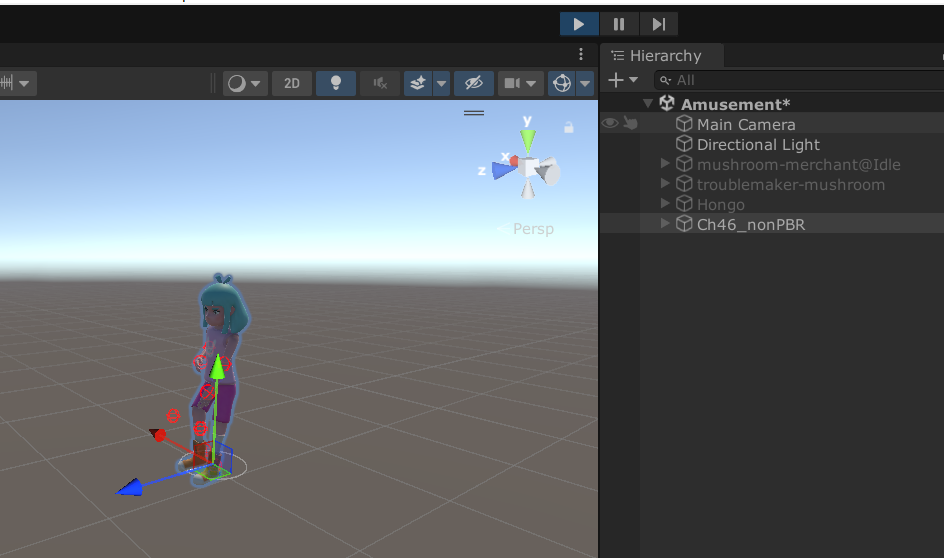Click the overlay handle bars above gizmo

coord(474,113)
